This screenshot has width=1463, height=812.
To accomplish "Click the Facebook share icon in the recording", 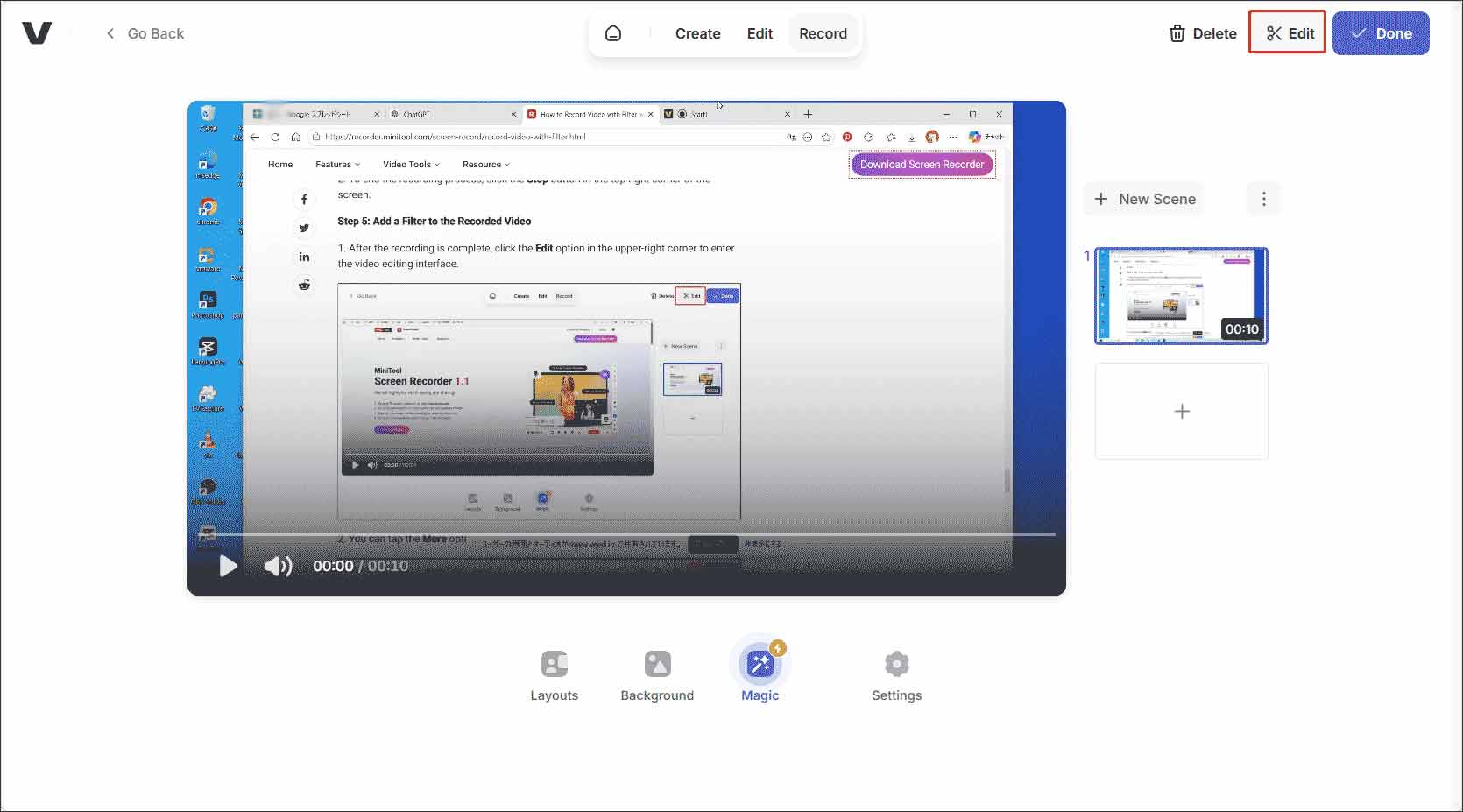I will (x=304, y=200).
